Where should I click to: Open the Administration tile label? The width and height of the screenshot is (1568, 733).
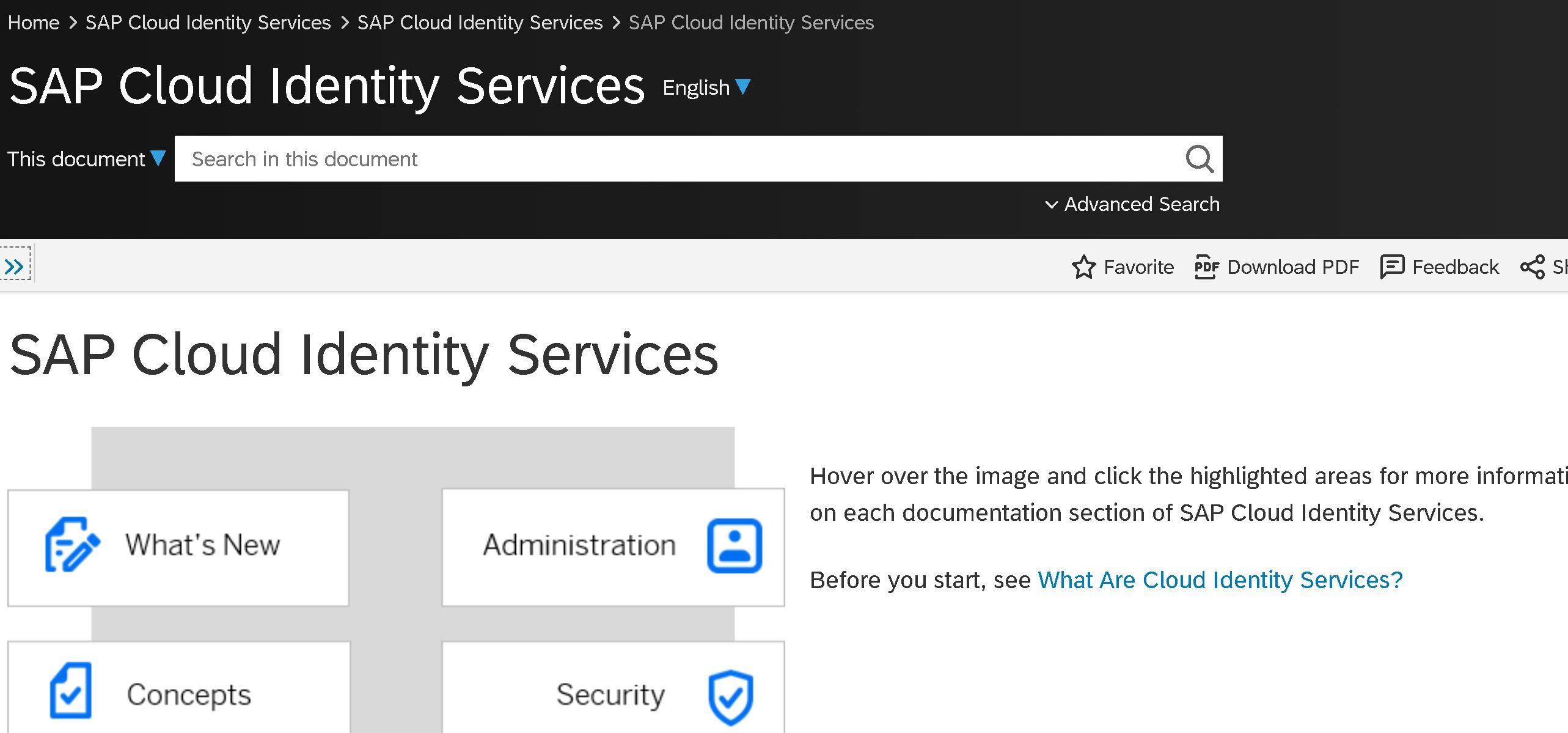[579, 545]
